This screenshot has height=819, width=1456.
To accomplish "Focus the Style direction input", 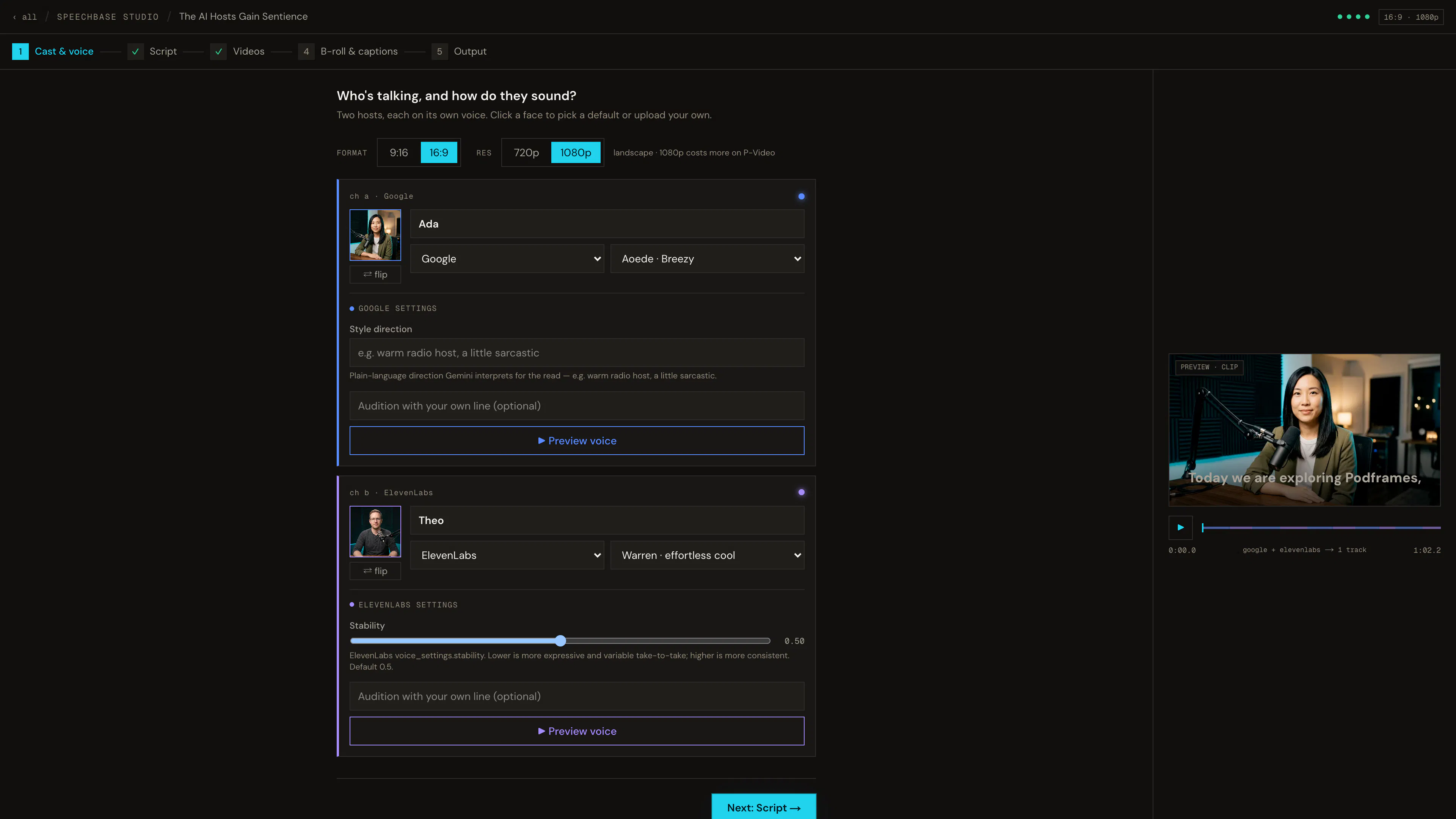I will point(576,353).
